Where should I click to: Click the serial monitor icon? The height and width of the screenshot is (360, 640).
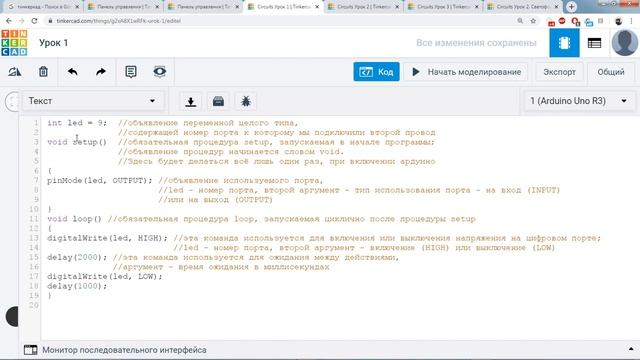point(31,350)
